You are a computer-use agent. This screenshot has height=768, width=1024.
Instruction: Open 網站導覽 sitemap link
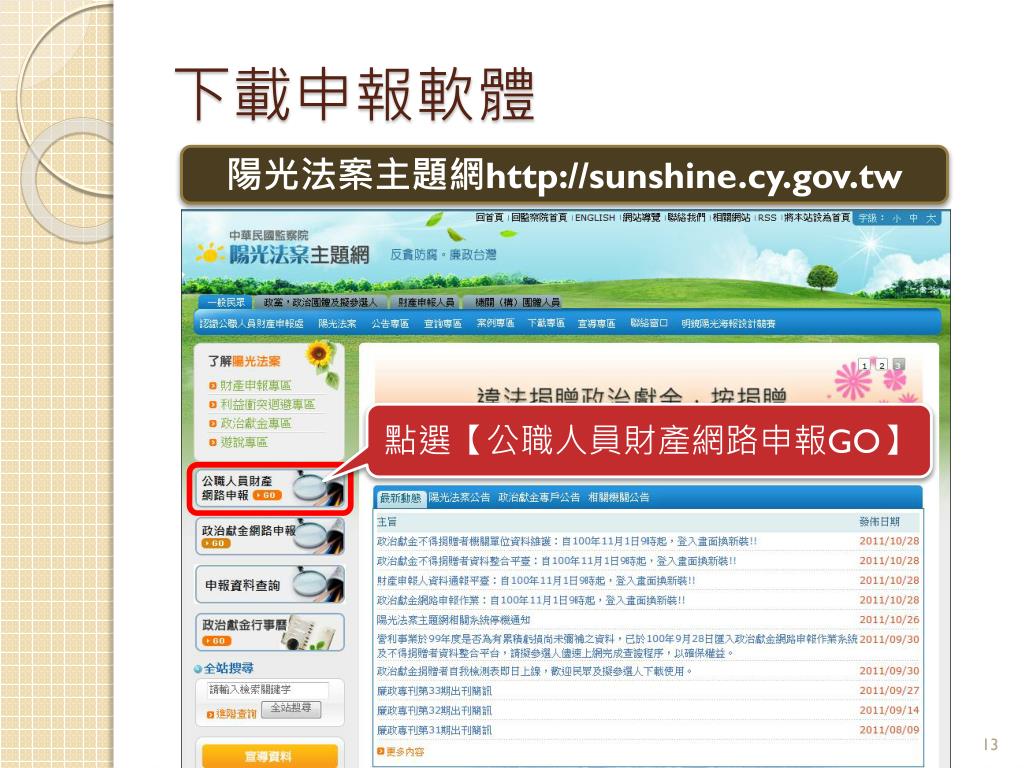[641, 217]
